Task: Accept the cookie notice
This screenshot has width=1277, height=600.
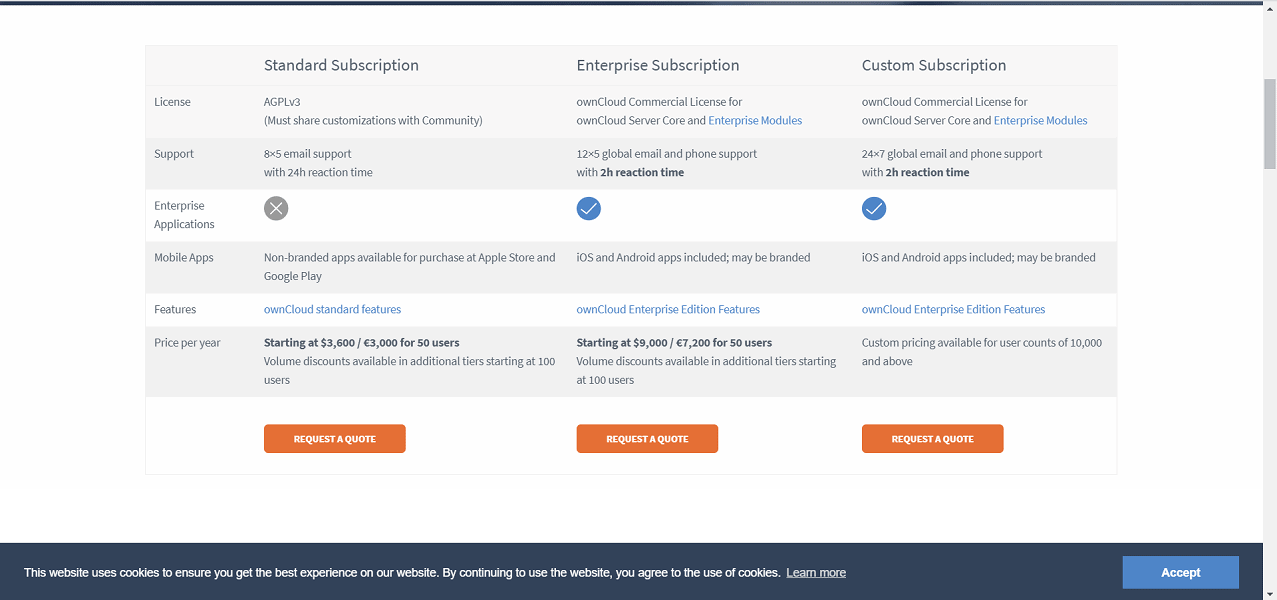Action: (1180, 572)
